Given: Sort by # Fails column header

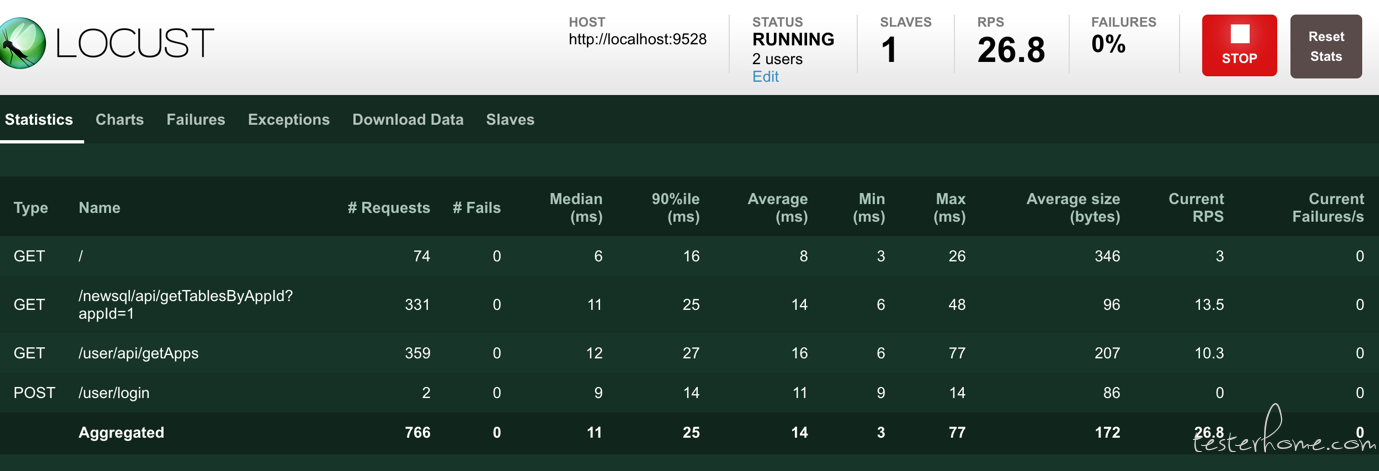Looking at the screenshot, I should (x=476, y=208).
